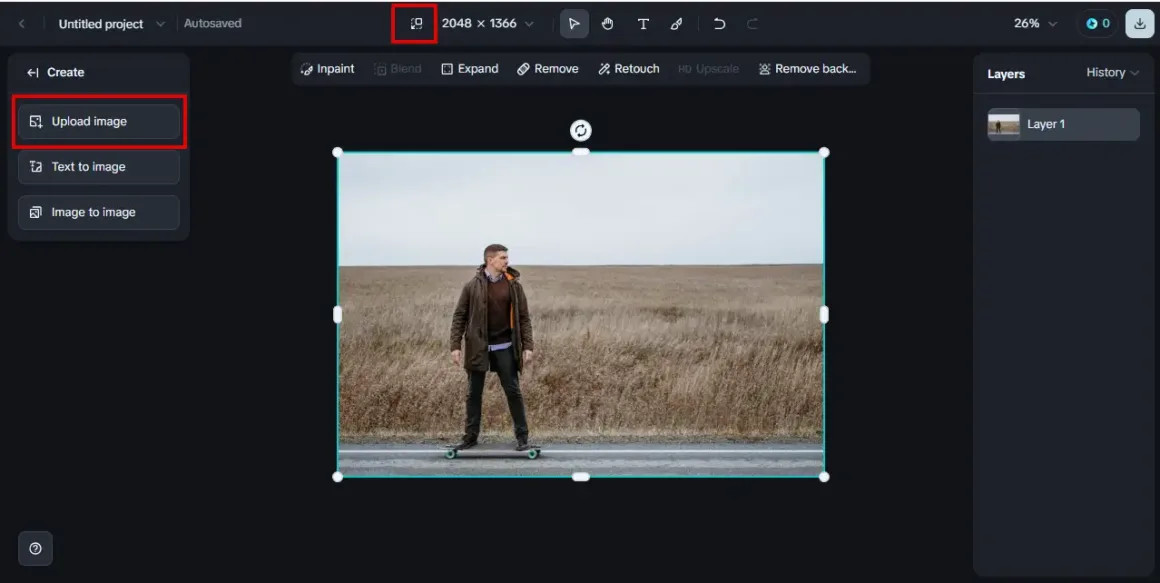Click the download export icon
The image size is (1160, 583).
coord(1139,24)
